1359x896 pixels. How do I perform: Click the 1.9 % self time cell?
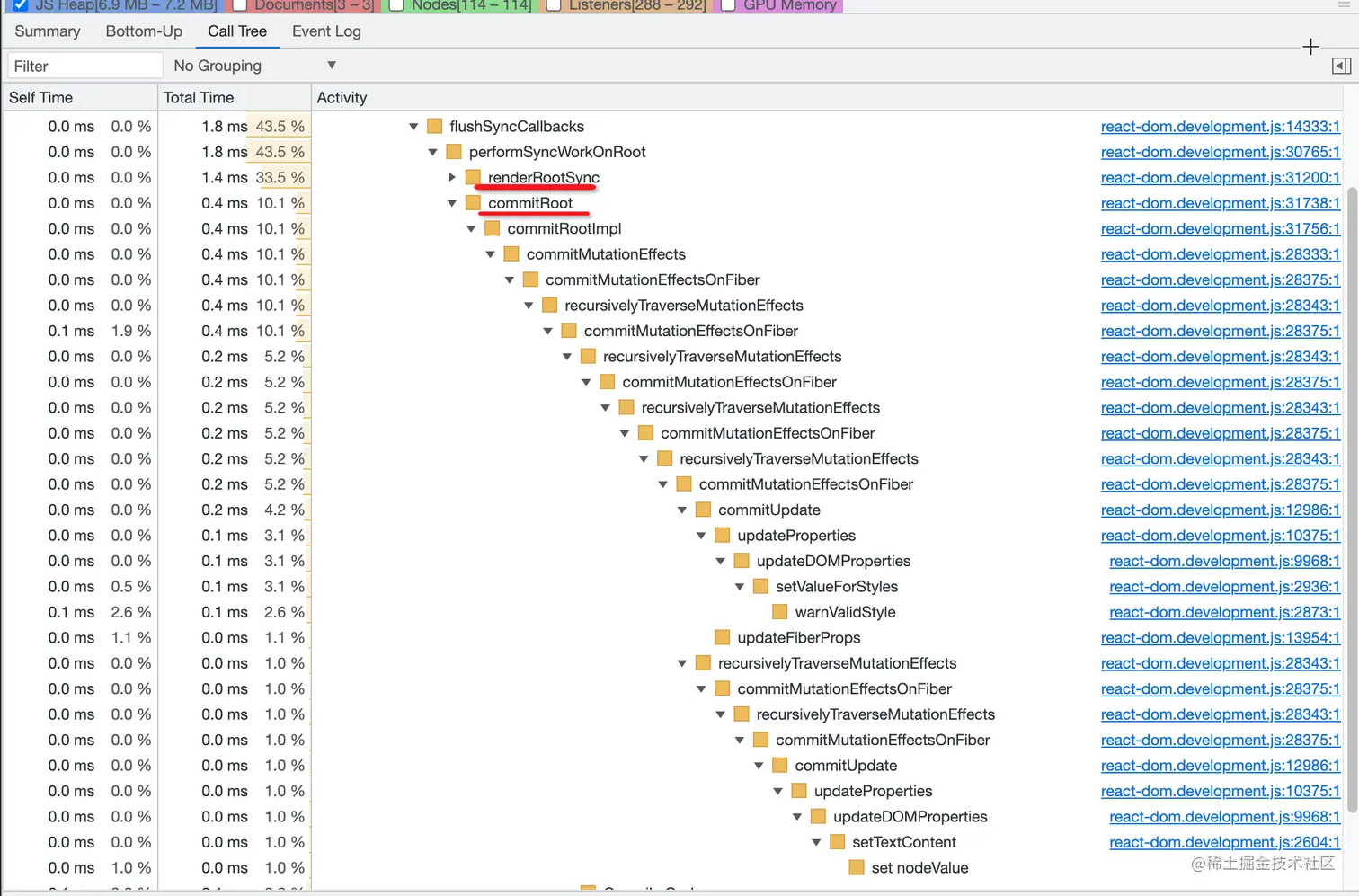[131, 331]
